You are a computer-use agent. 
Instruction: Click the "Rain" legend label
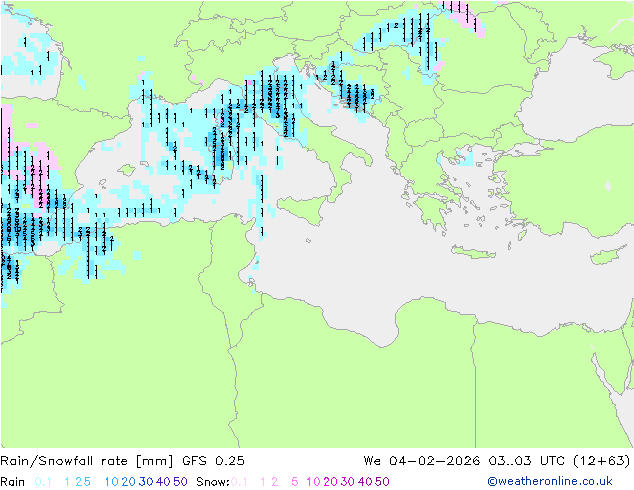click(13, 482)
